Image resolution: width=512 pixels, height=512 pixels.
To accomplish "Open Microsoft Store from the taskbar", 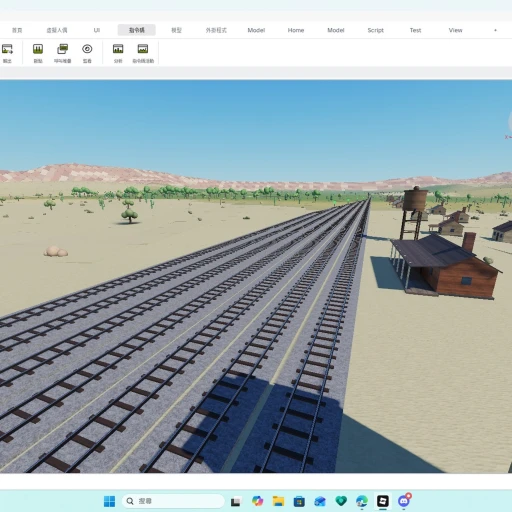I will tap(299, 501).
